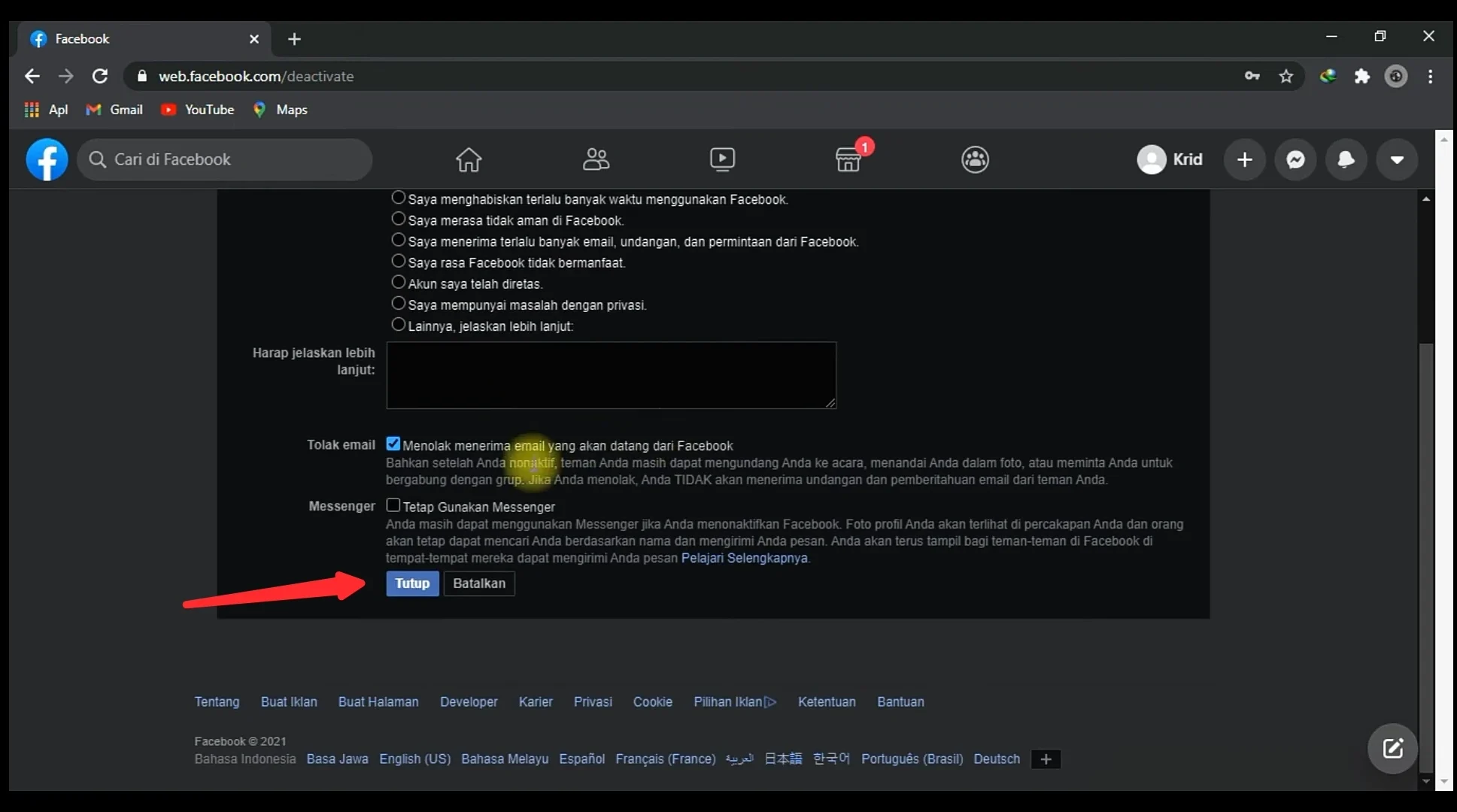
Task: Open the Privasi footer link
Action: 593,701
